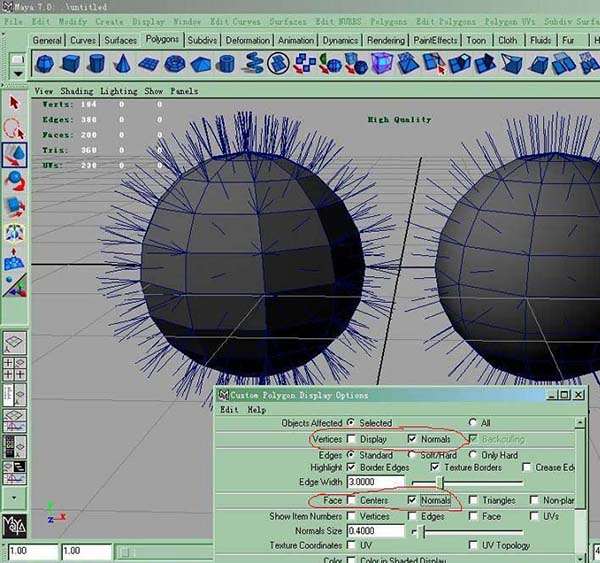Switch to the Rendering shelf tab

coord(386,40)
